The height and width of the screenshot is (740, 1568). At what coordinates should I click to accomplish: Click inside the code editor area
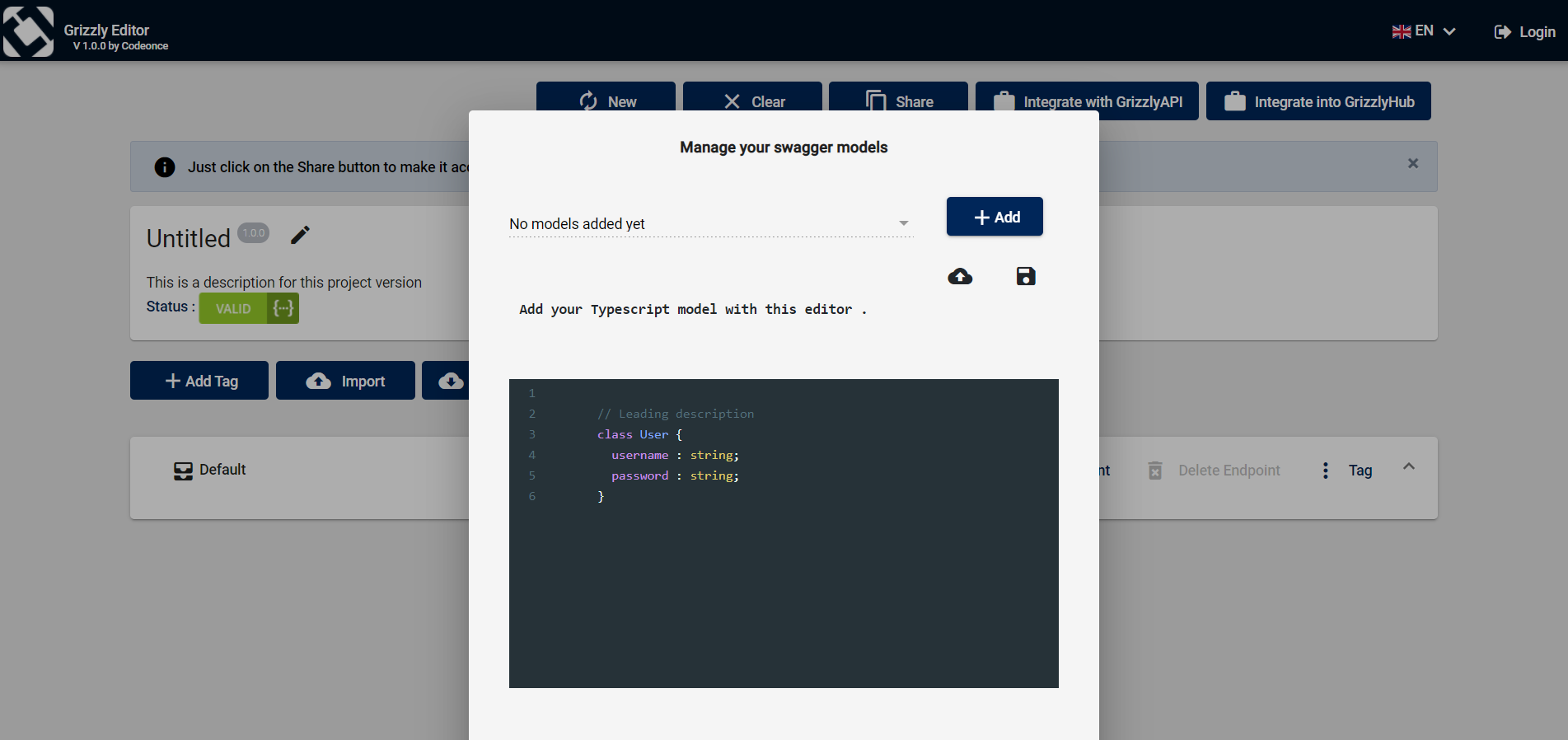[784, 533]
